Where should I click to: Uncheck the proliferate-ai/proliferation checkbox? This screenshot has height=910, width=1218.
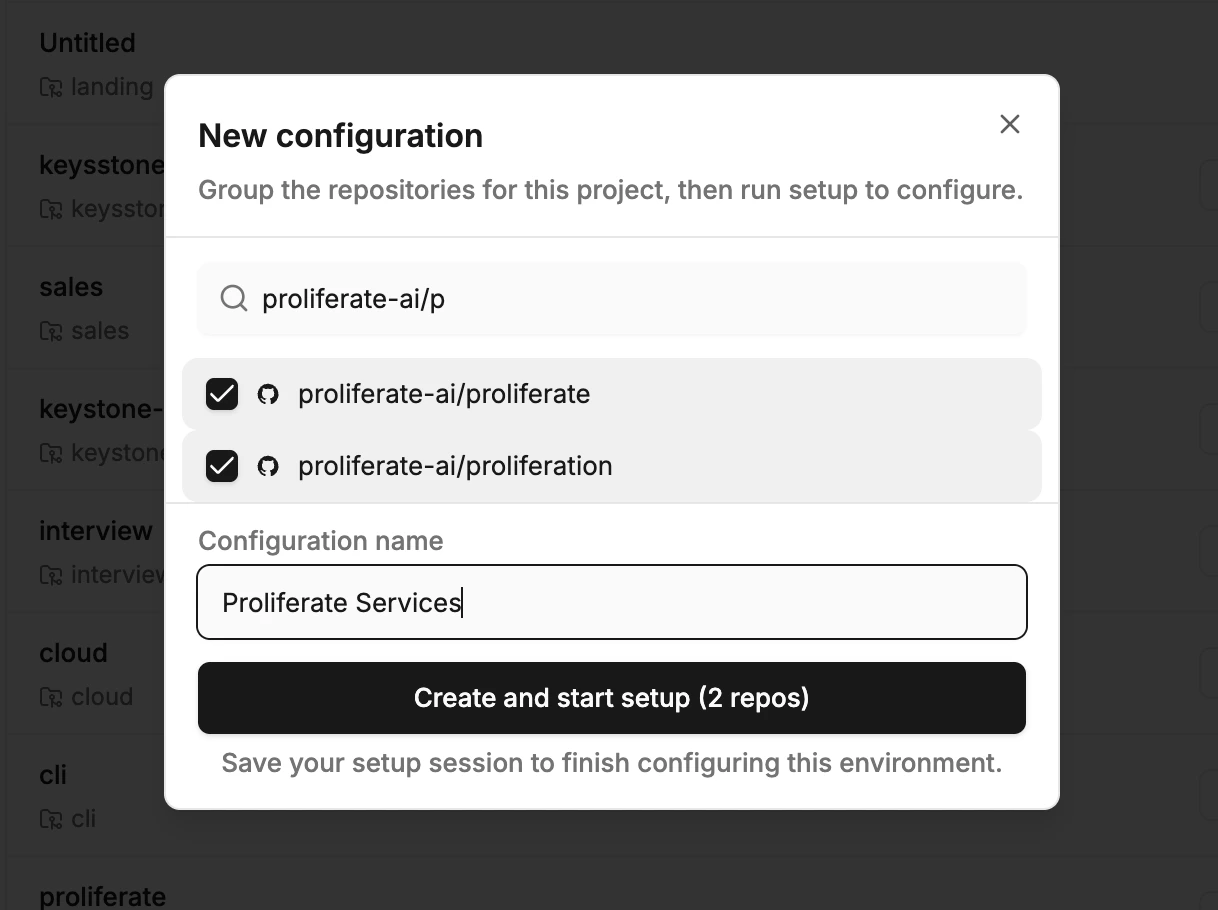(x=221, y=466)
